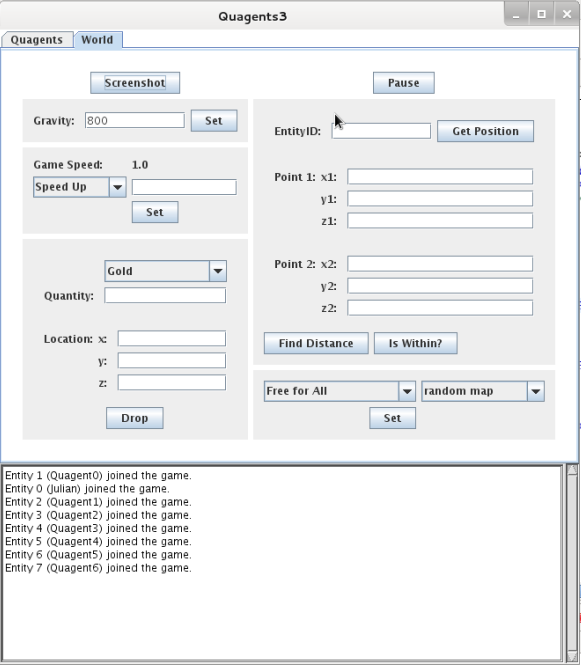581x665 pixels.
Task: Expand the Gold item type dropdown
Action: tap(165, 271)
